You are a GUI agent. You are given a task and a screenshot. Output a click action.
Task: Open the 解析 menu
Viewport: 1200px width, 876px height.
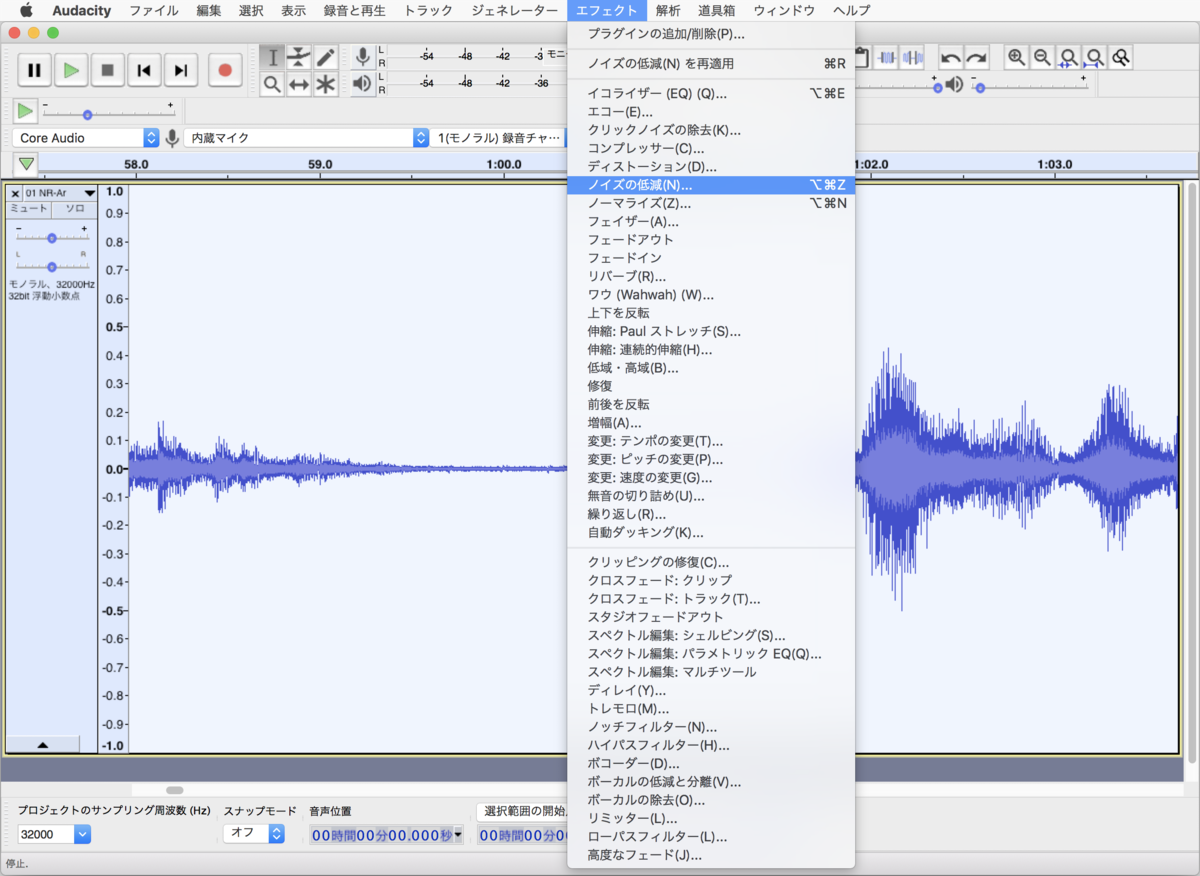click(x=668, y=11)
